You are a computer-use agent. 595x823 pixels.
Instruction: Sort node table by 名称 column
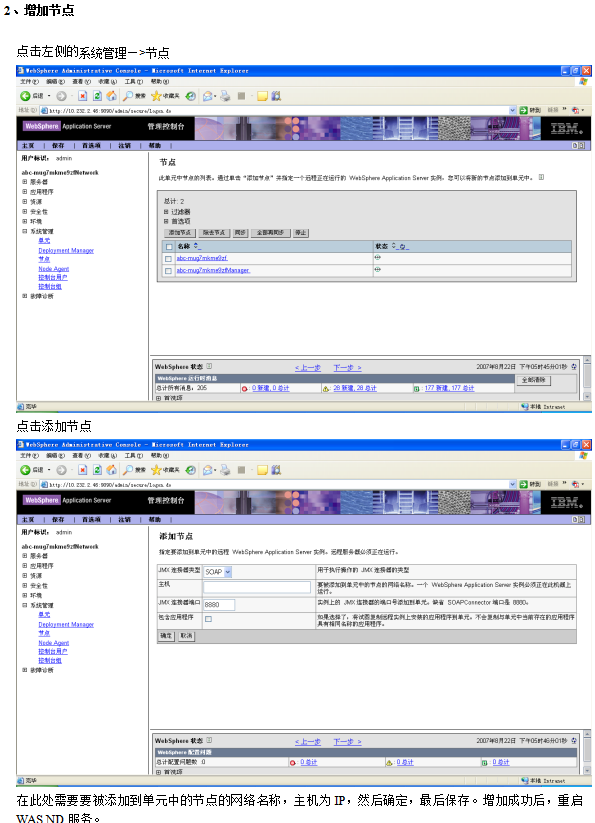pos(196,246)
